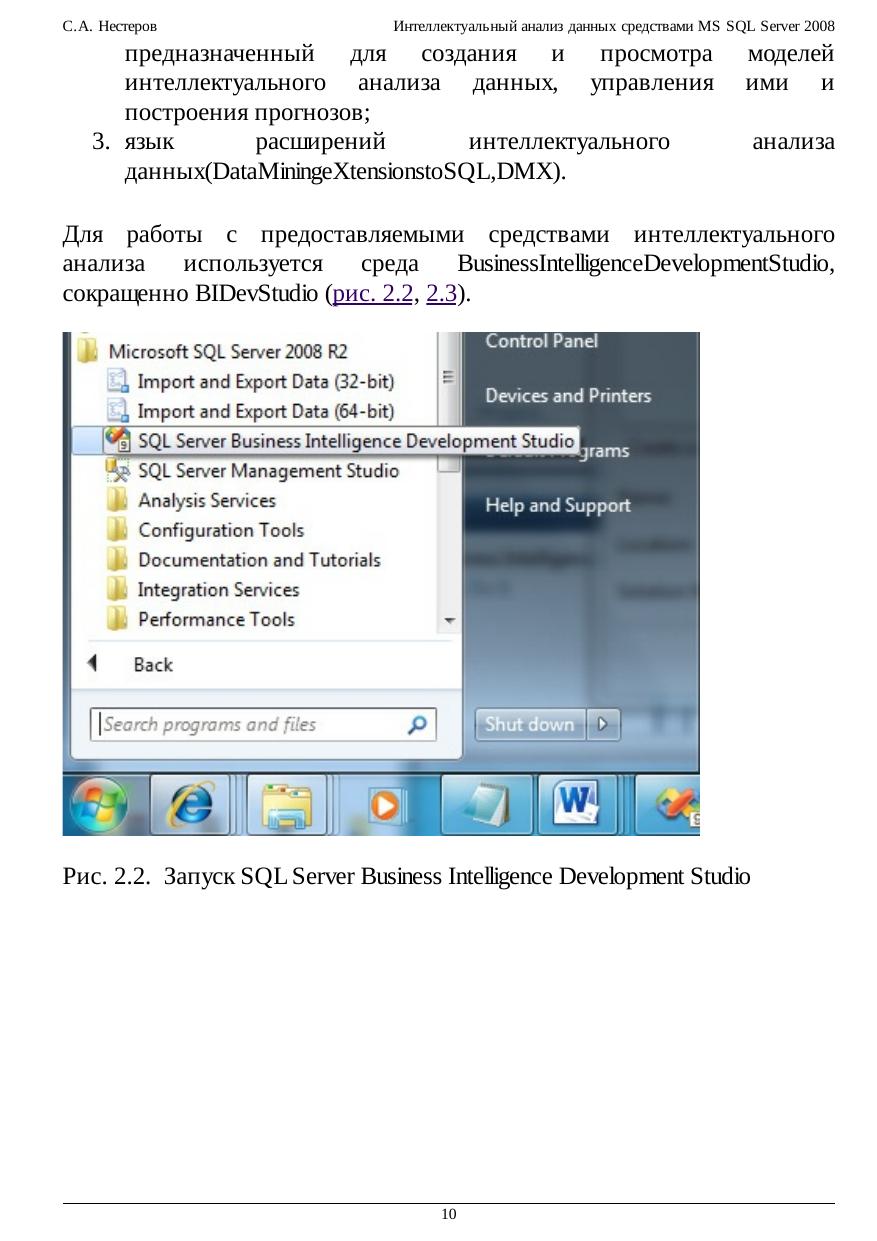Open Internet Explorer from the taskbar
The image size is (877, 1241).
tap(190, 804)
